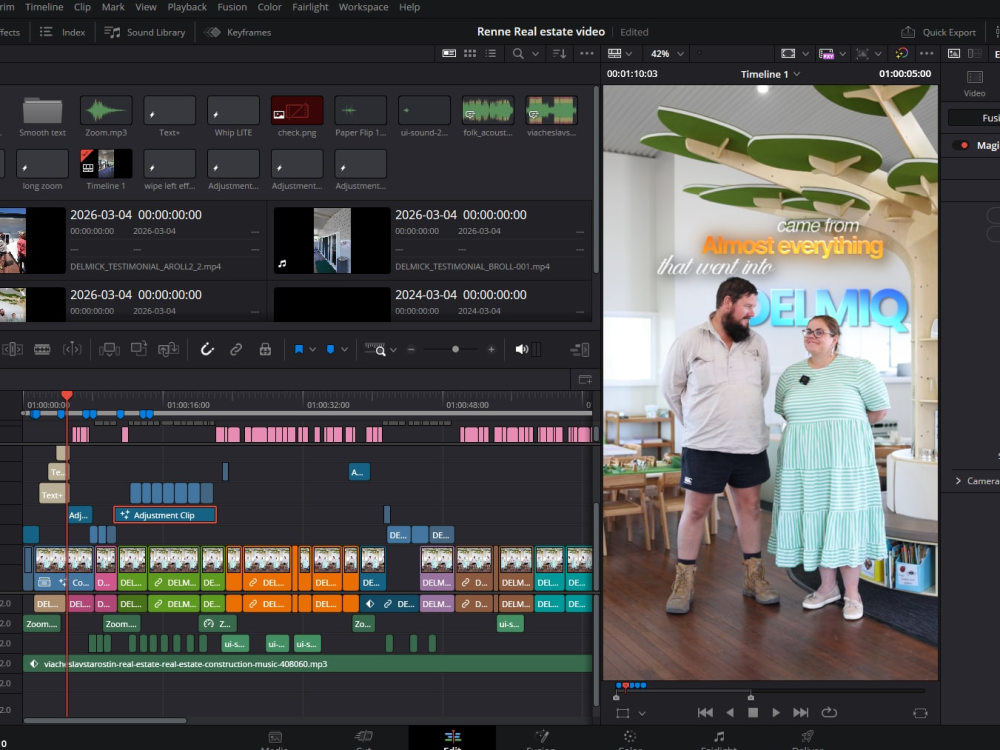Open the Video inspector tab

[974, 84]
